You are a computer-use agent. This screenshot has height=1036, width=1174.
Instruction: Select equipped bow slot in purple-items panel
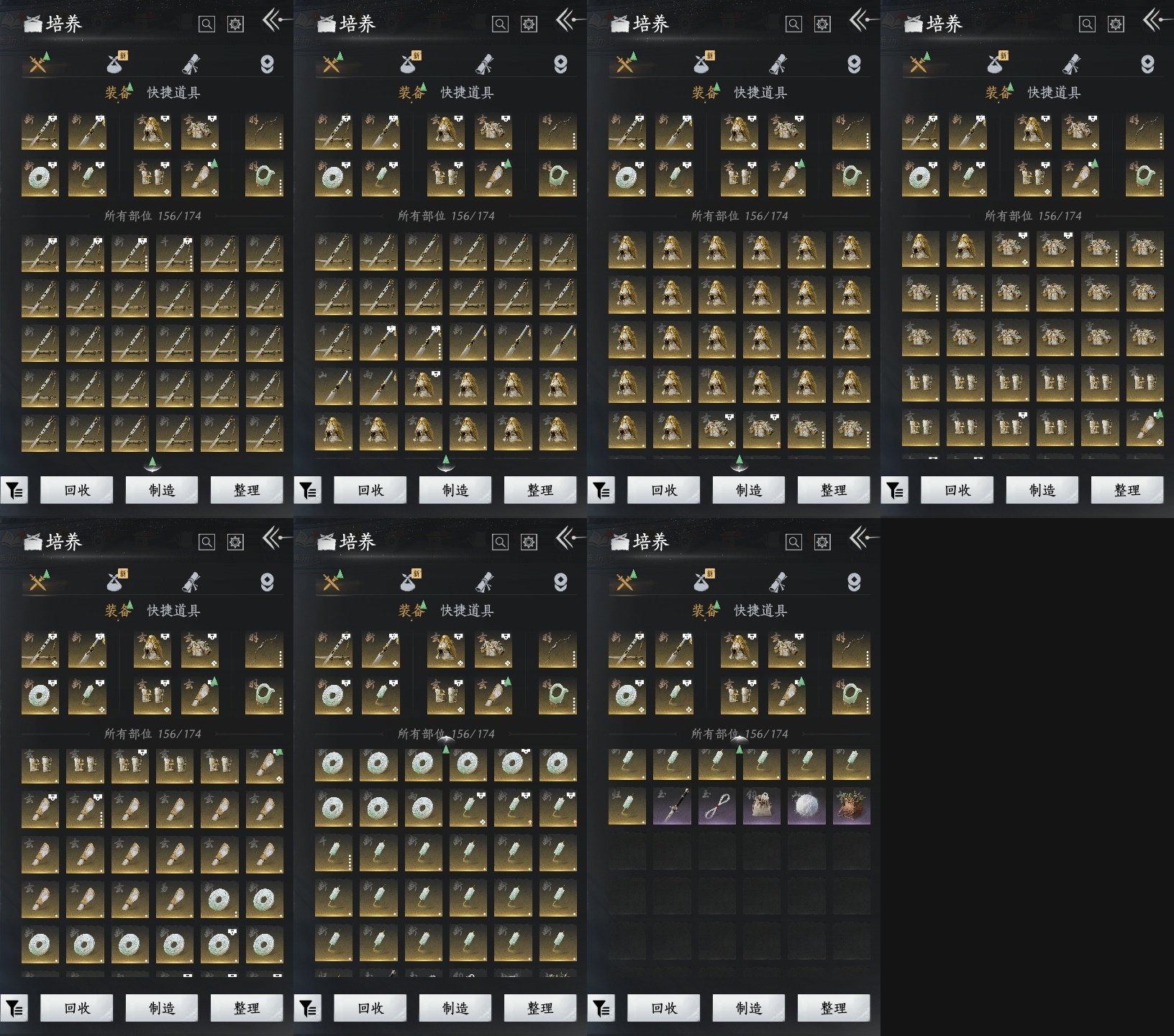[851, 649]
